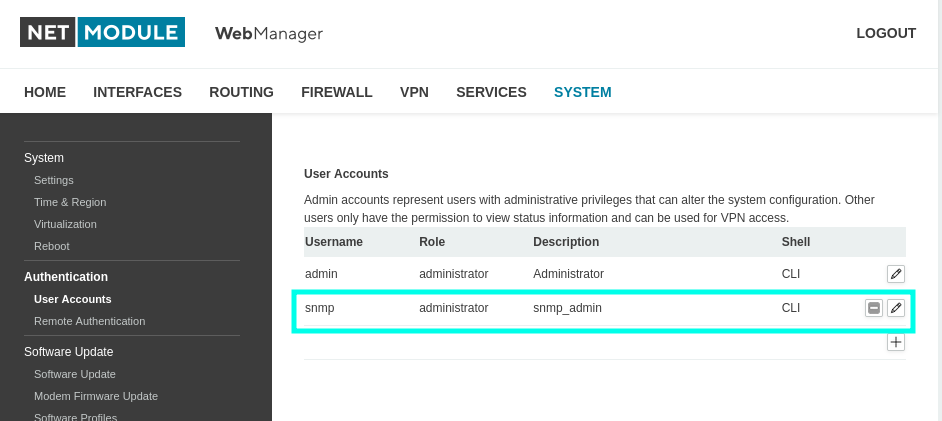Screen dimensions: 942x421
Task: Open Remote Authentication page
Action: pos(90,321)
